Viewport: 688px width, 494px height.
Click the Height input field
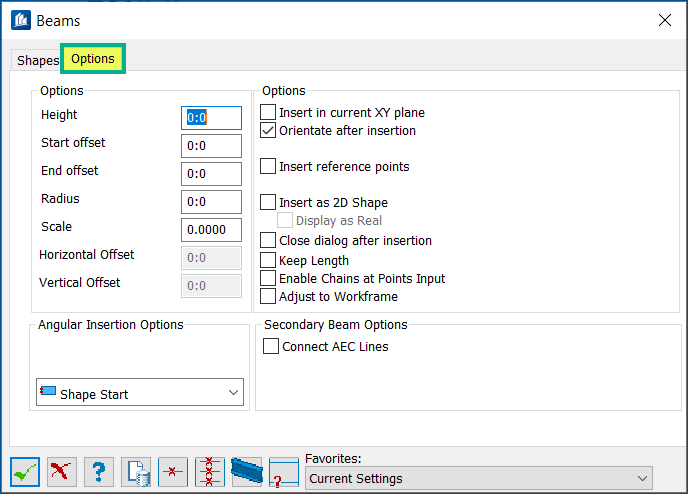click(x=211, y=118)
